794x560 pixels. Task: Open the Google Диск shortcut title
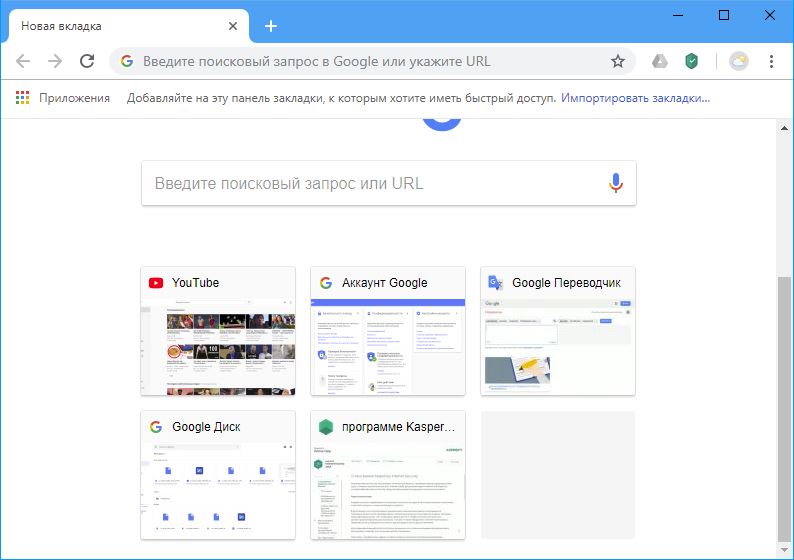click(x=206, y=427)
